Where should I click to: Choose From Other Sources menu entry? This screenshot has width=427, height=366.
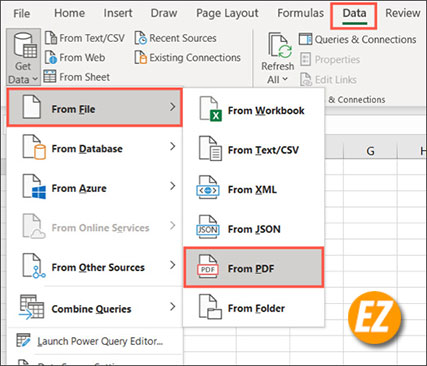(94, 266)
